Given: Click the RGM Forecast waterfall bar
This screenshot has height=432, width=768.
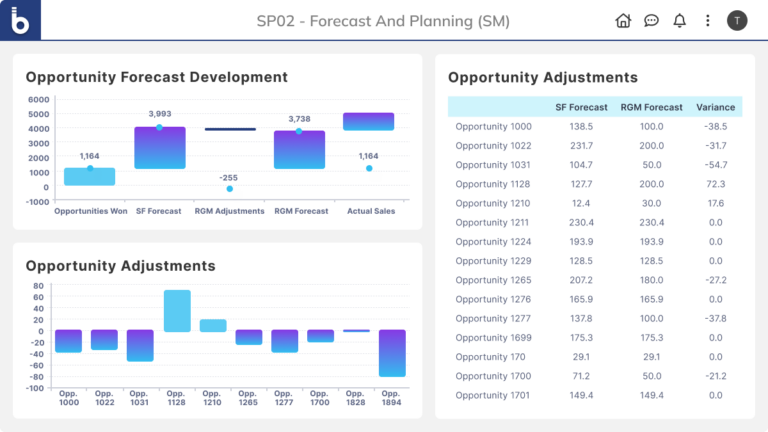Looking at the screenshot, I should [299, 149].
